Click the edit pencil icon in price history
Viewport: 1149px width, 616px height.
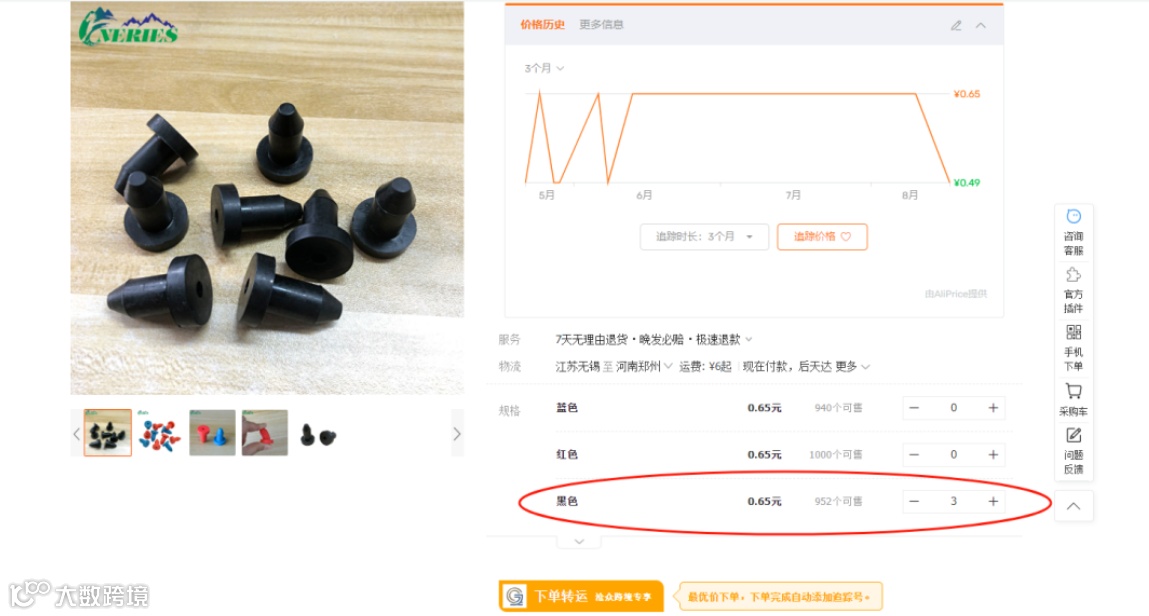(x=956, y=25)
